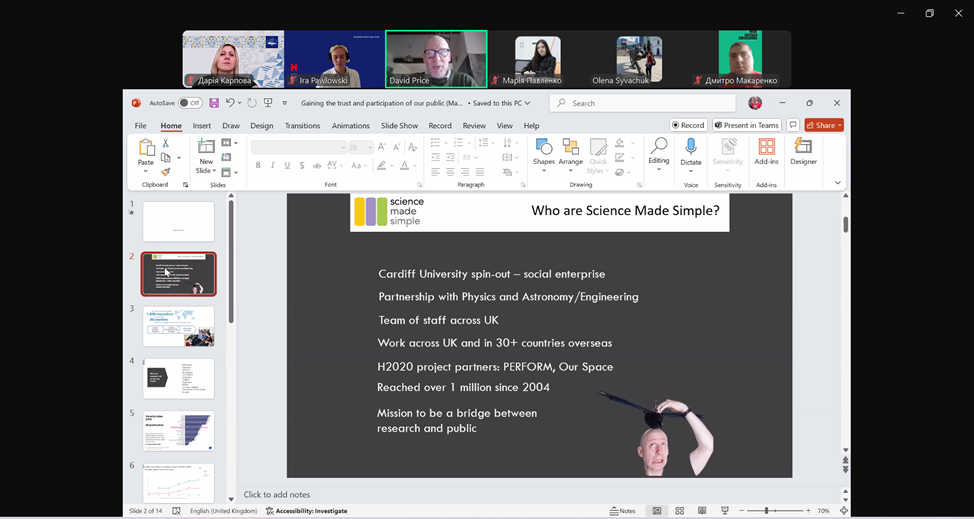Open the font size dropdown showing 28

360,147
